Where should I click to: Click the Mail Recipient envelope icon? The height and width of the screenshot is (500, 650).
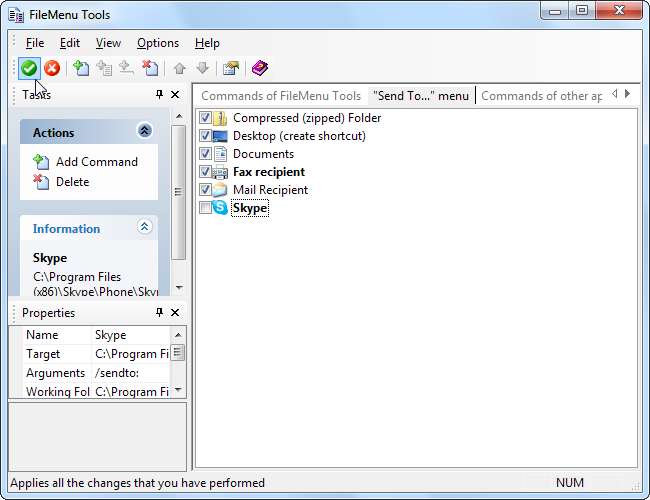click(220, 189)
